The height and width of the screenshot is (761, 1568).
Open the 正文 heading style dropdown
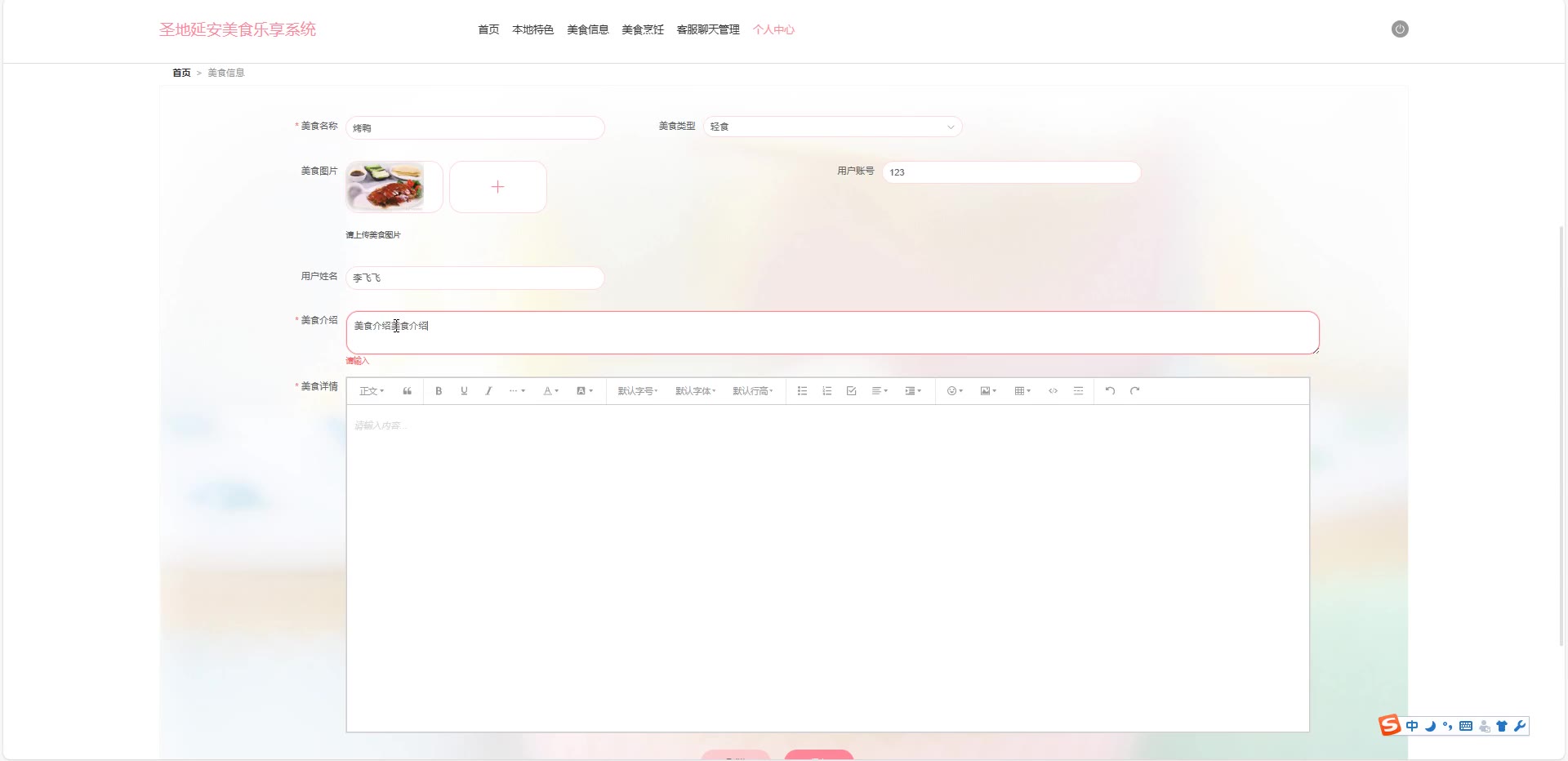click(x=372, y=391)
